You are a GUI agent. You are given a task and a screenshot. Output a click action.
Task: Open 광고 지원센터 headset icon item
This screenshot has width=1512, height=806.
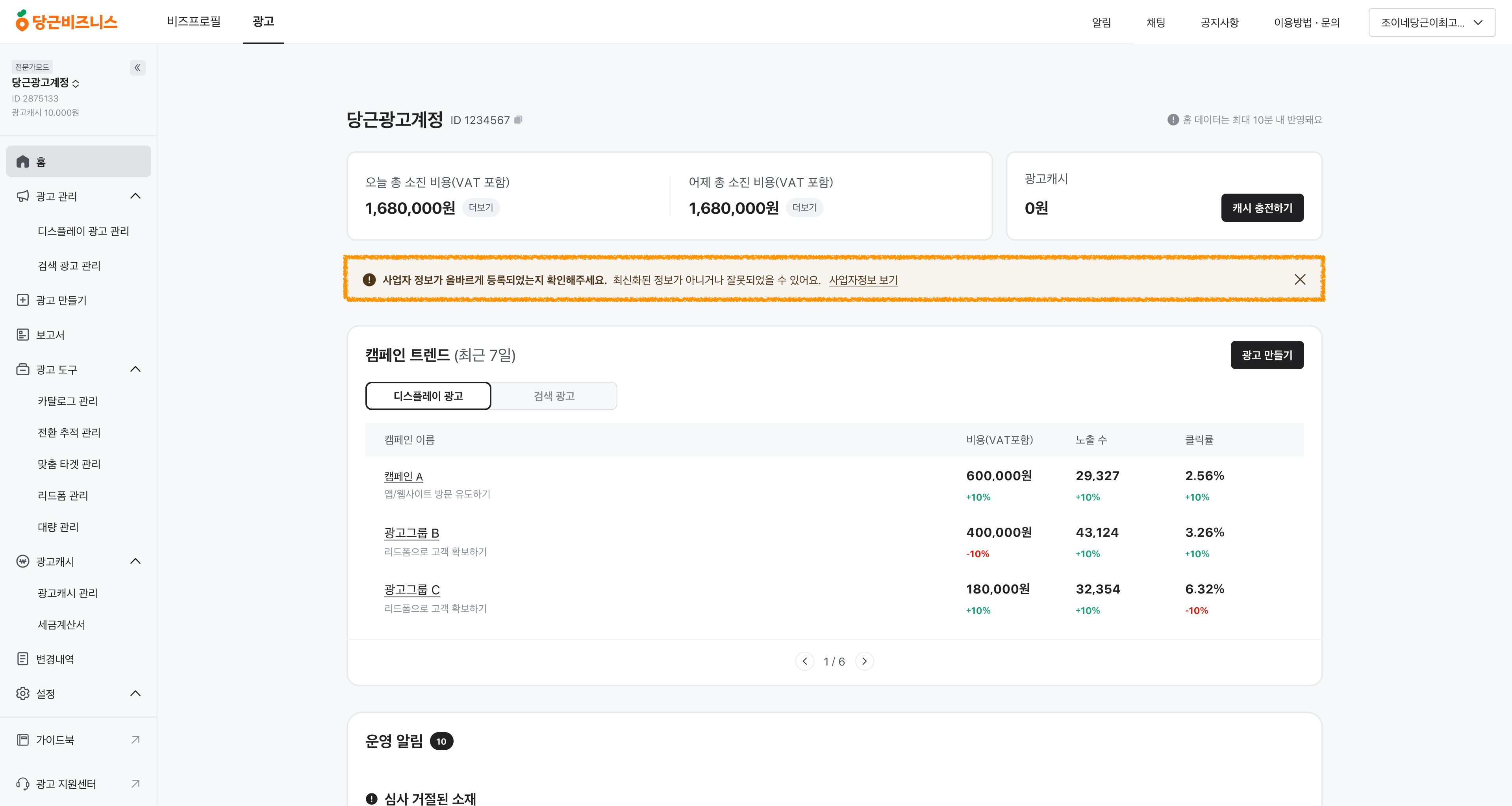[23, 784]
